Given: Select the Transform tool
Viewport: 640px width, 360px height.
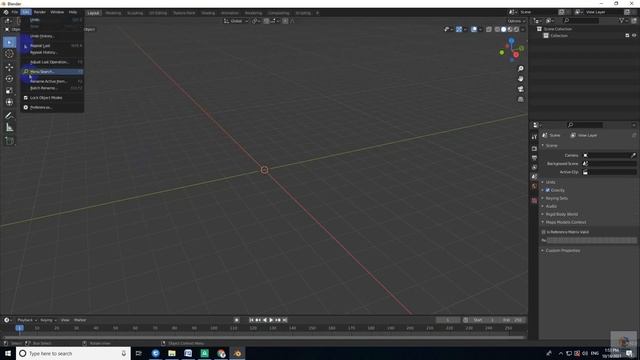Looking at the screenshot, I should 9,102.
